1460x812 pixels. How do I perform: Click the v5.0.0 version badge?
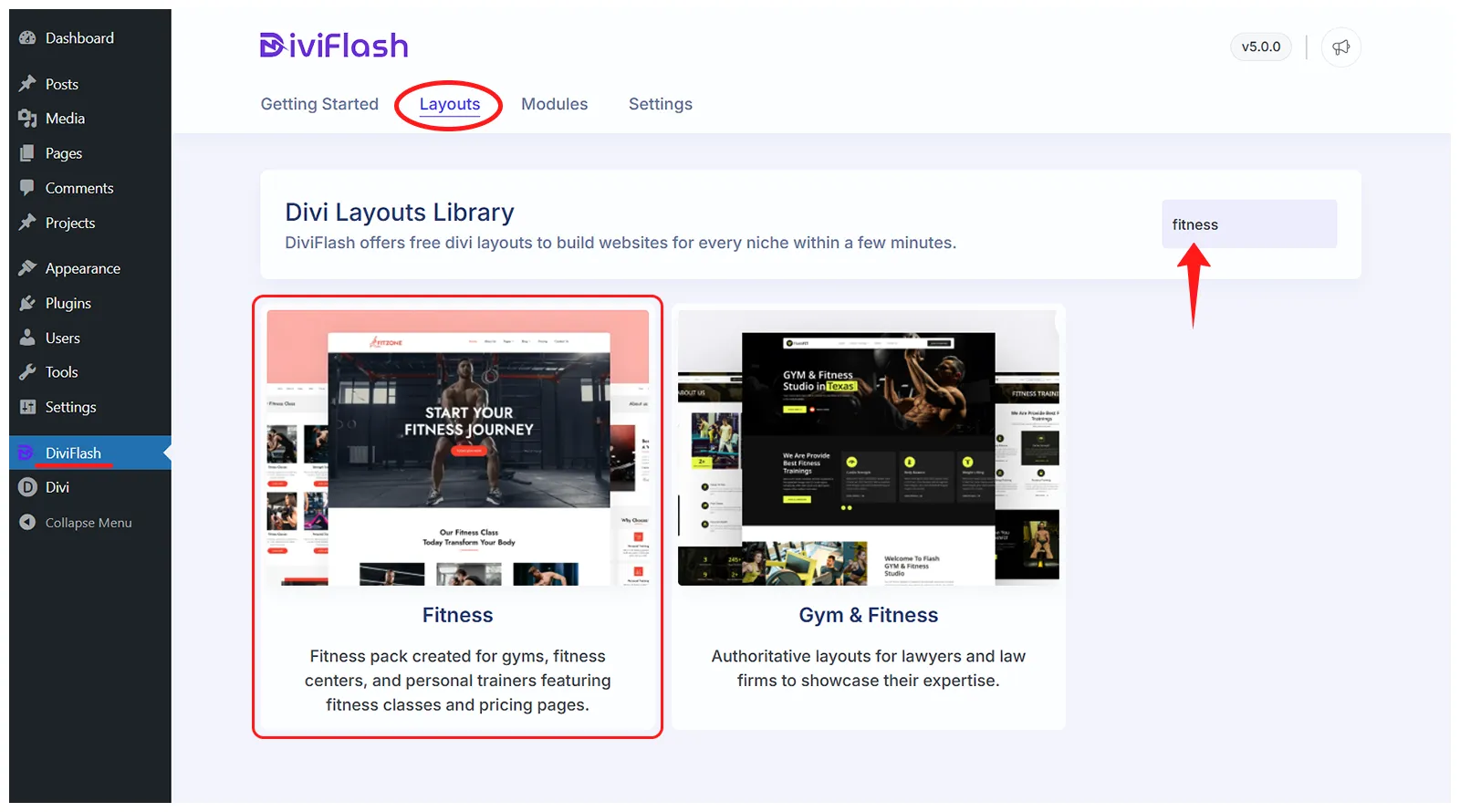[x=1260, y=47]
